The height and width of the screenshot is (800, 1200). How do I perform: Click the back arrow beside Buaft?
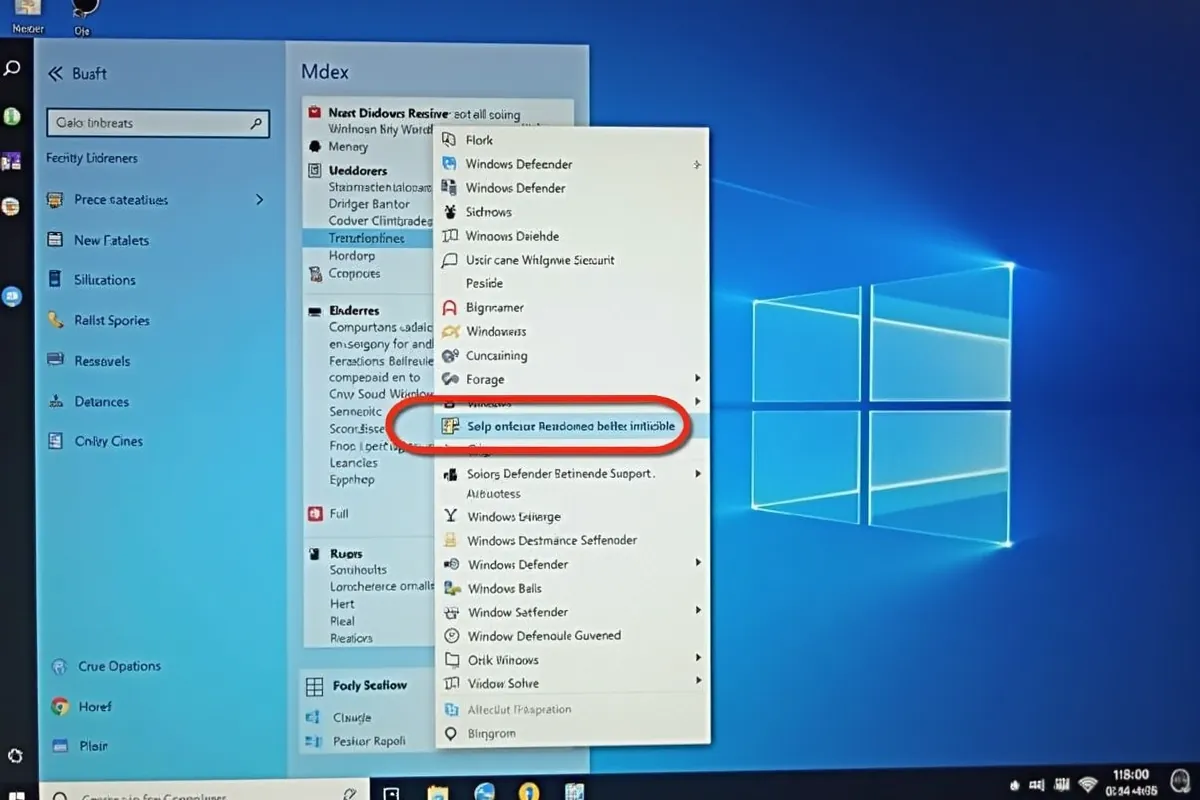[55, 74]
